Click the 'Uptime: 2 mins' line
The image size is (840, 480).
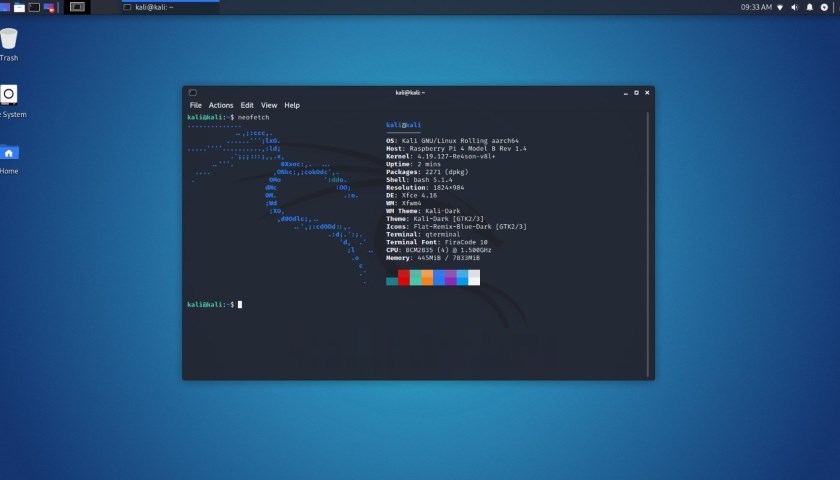pos(414,164)
